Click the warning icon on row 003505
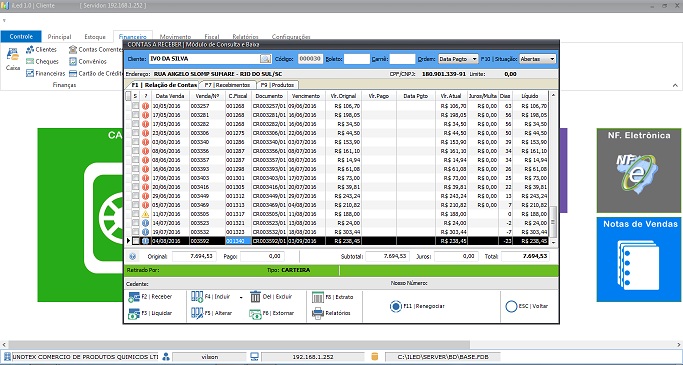Screen dimensions: 683x365 pos(145,214)
